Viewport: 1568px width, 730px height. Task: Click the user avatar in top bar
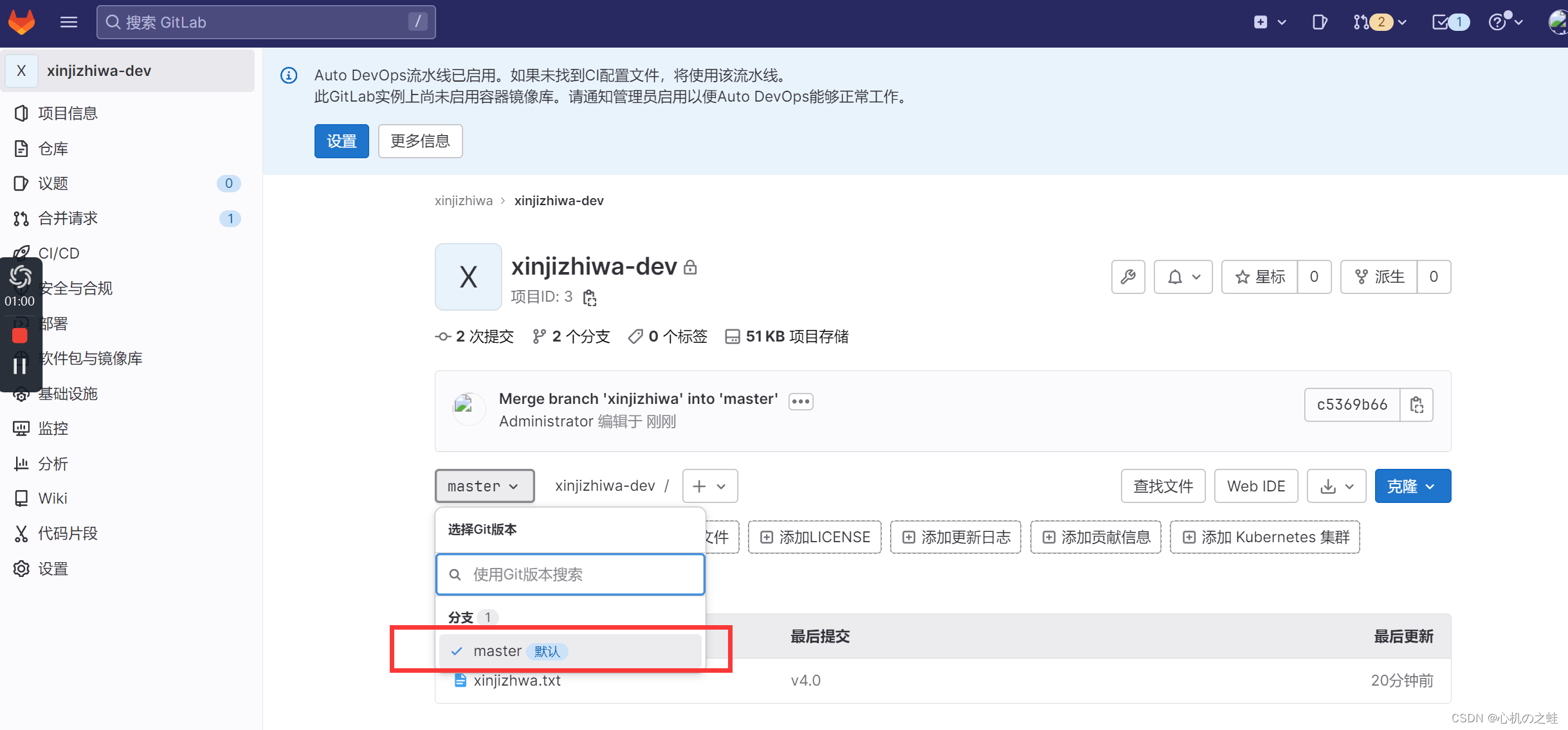point(1558,23)
